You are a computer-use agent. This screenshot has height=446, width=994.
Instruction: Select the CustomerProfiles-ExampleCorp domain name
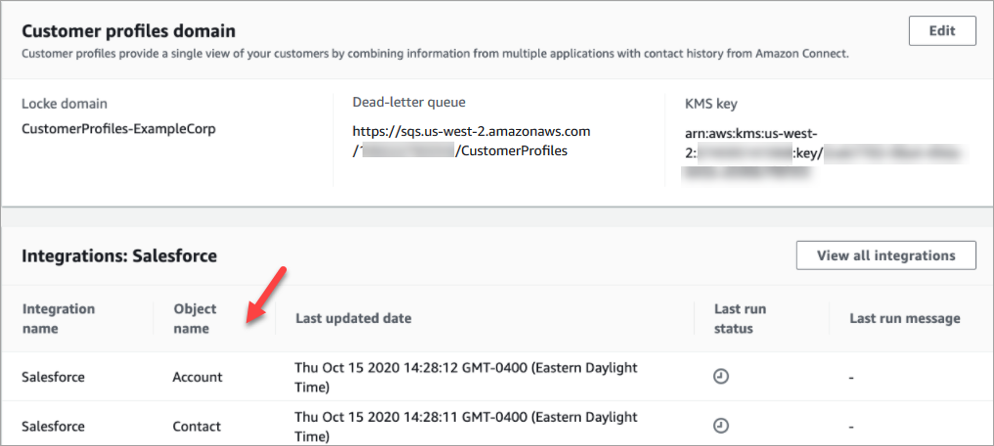point(119,129)
